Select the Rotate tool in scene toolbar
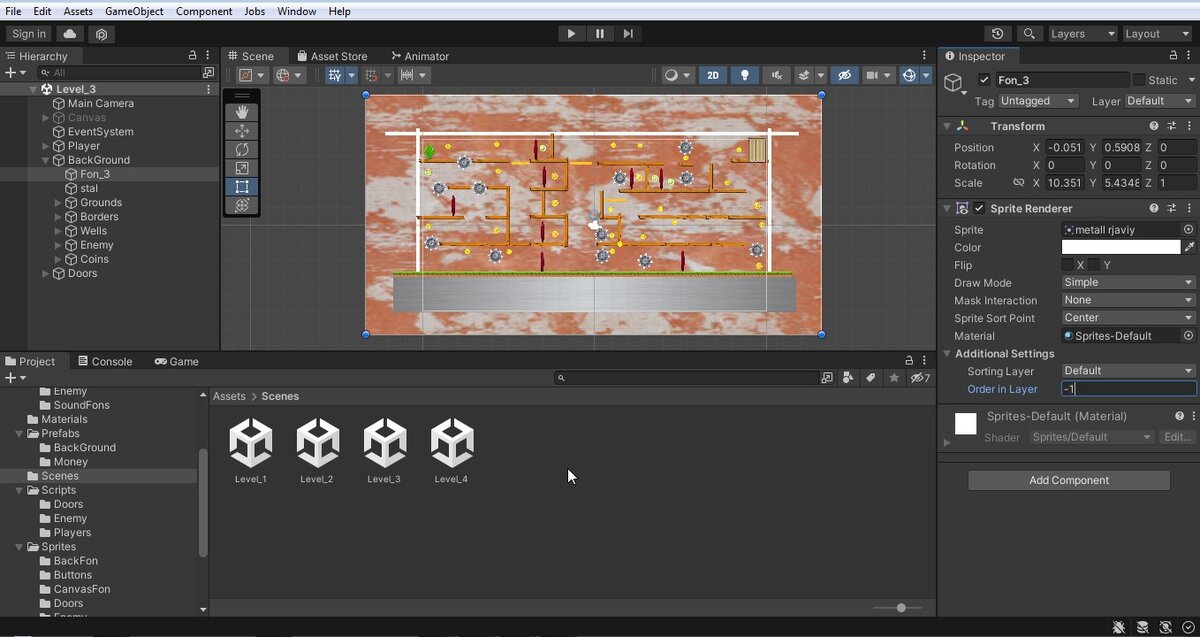 click(x=241, y=150)
